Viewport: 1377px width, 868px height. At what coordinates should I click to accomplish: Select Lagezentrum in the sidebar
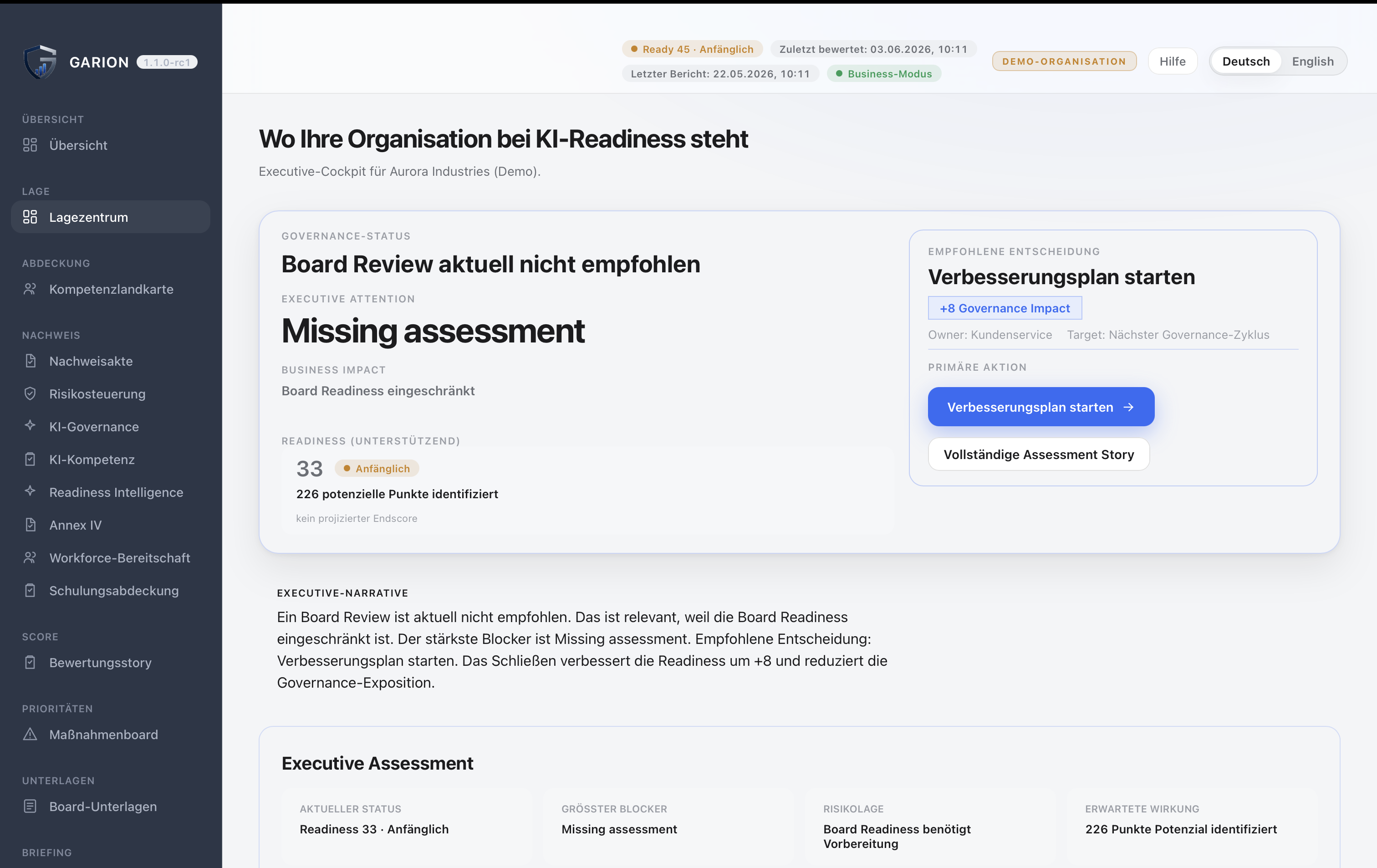tap(110, 217)
